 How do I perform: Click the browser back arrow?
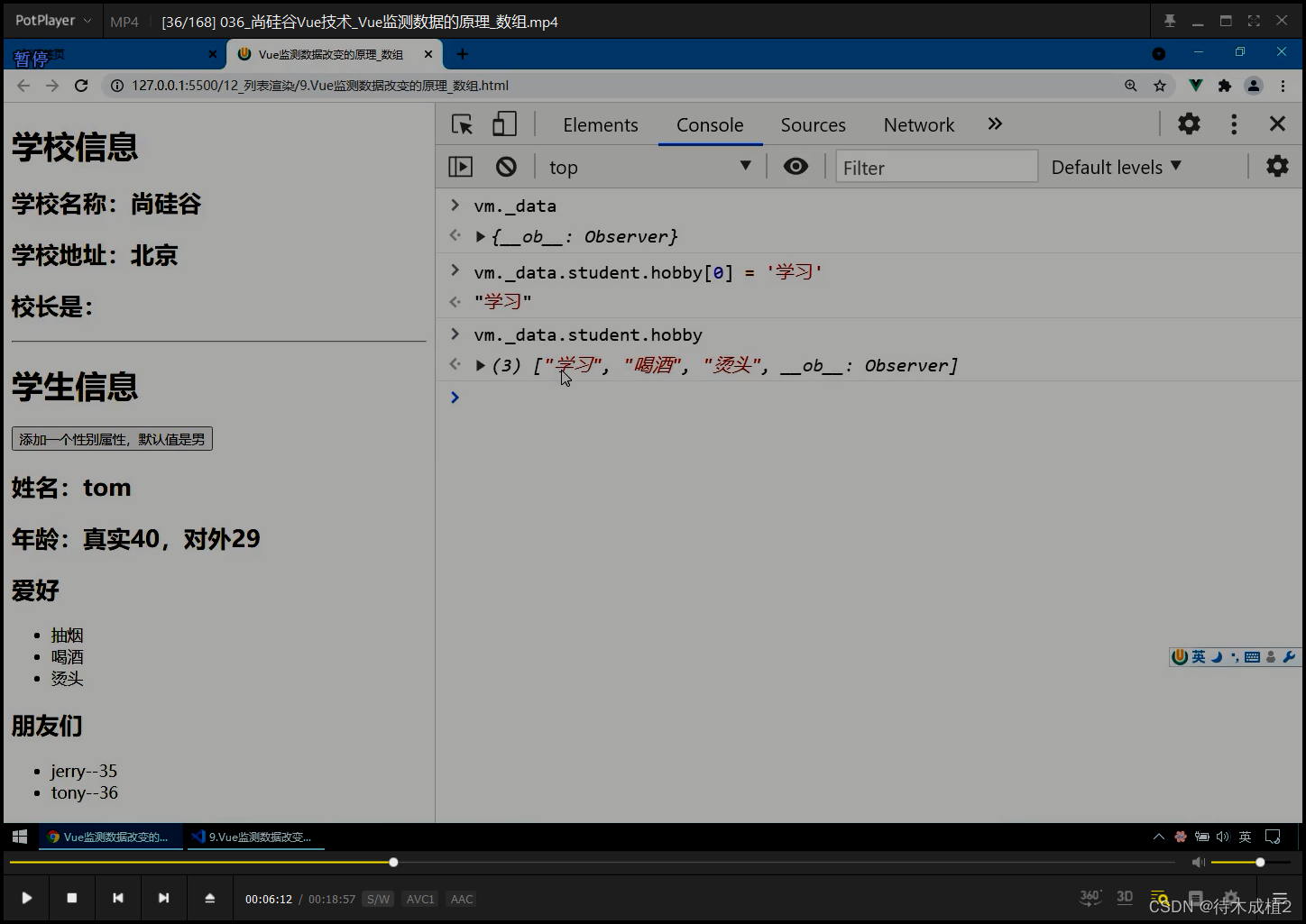pyautogui.click(x=23, y=86)
